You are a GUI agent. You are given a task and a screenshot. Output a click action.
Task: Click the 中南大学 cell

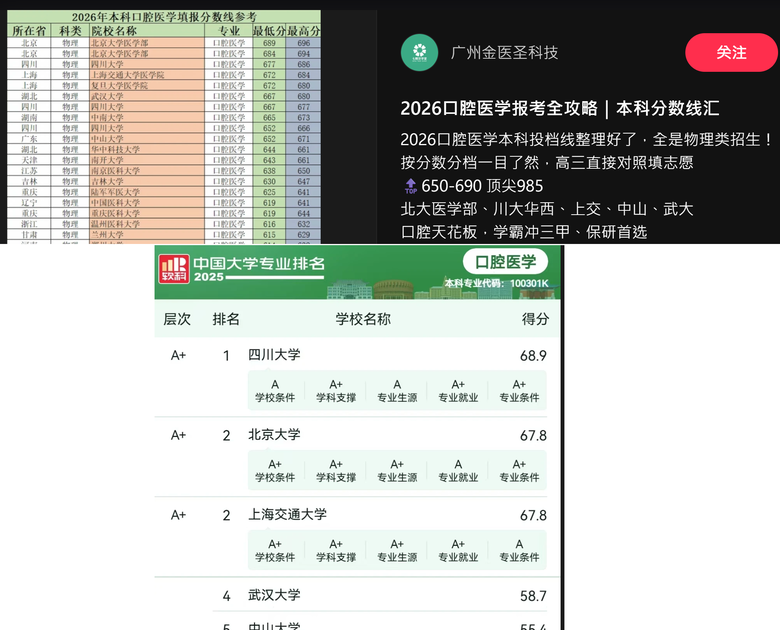[x=147, y=117]
